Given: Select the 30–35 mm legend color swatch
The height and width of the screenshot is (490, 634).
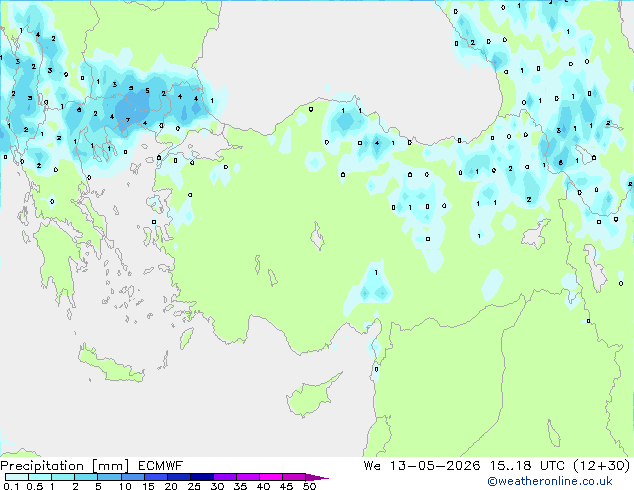Looking at the screenshot, I should click(x=224, y=477).
